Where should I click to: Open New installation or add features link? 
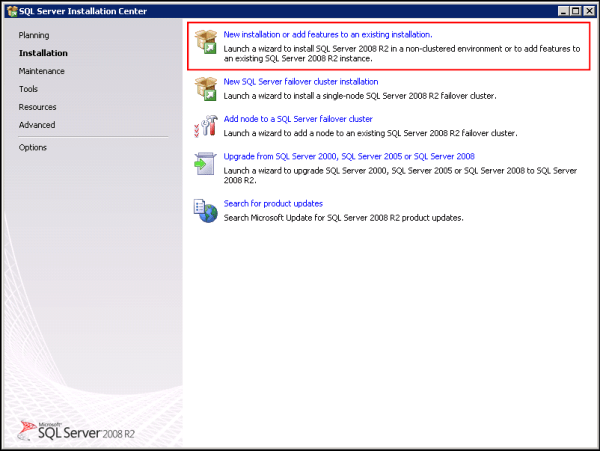click(x=328, y=34)
